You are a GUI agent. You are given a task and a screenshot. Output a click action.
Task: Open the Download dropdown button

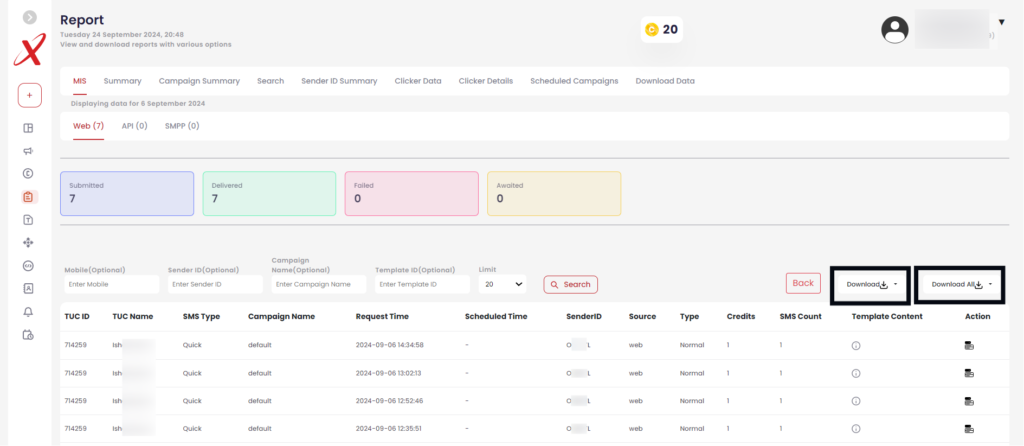point(870,285)
